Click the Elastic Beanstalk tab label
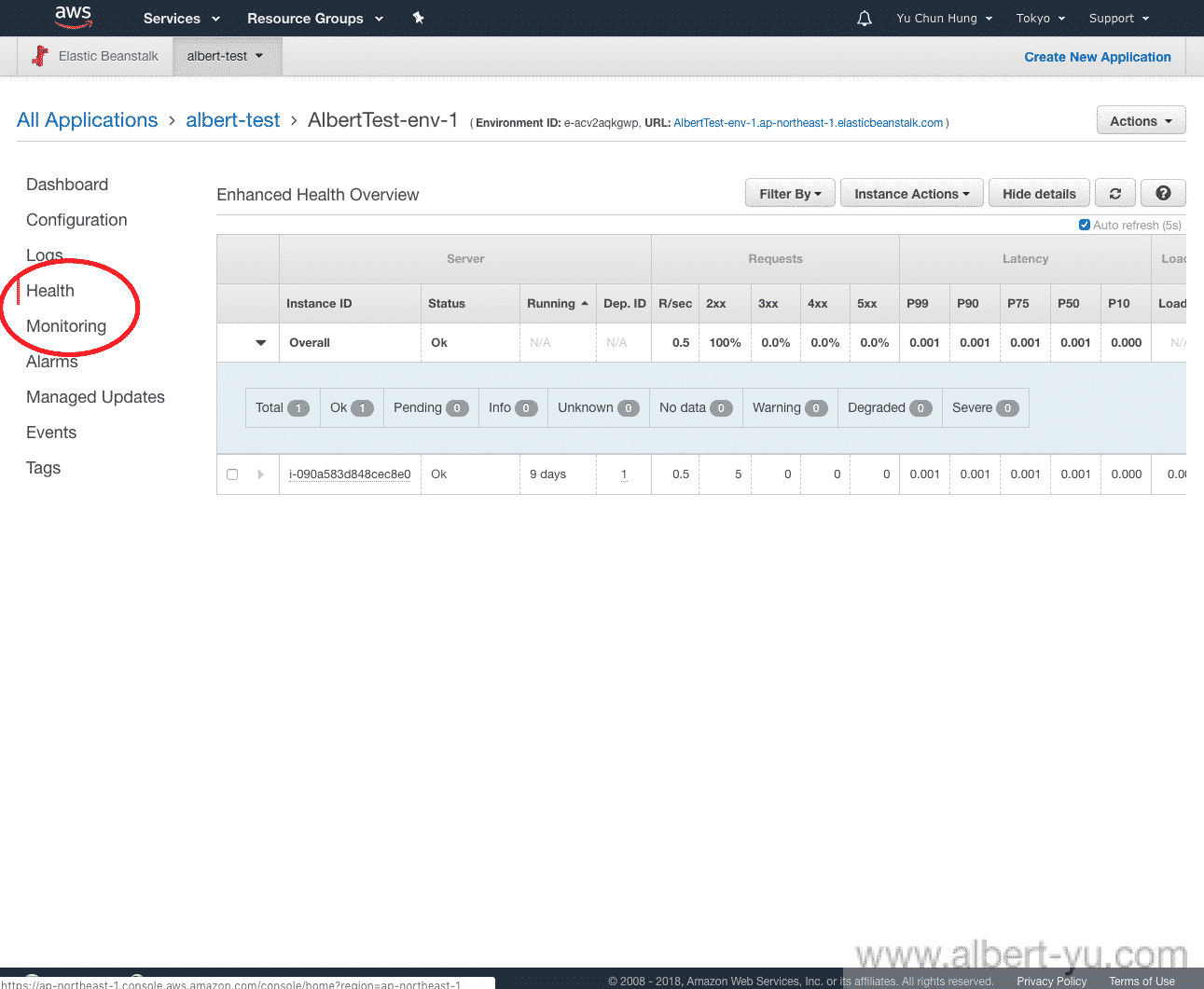Viewport: 1204px width, 989px height. tap(108, 56)
